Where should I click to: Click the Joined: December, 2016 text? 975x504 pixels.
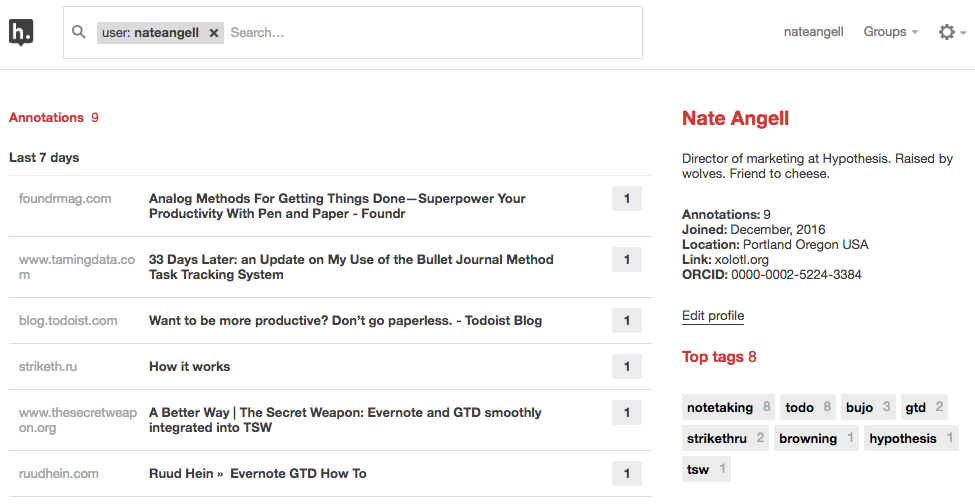click(x=754, y=230)
